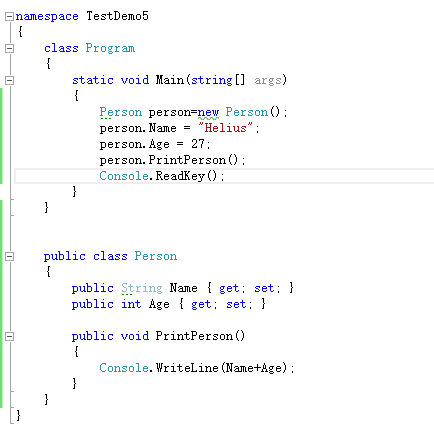Select the grayed args parameter

coord(268,80)
